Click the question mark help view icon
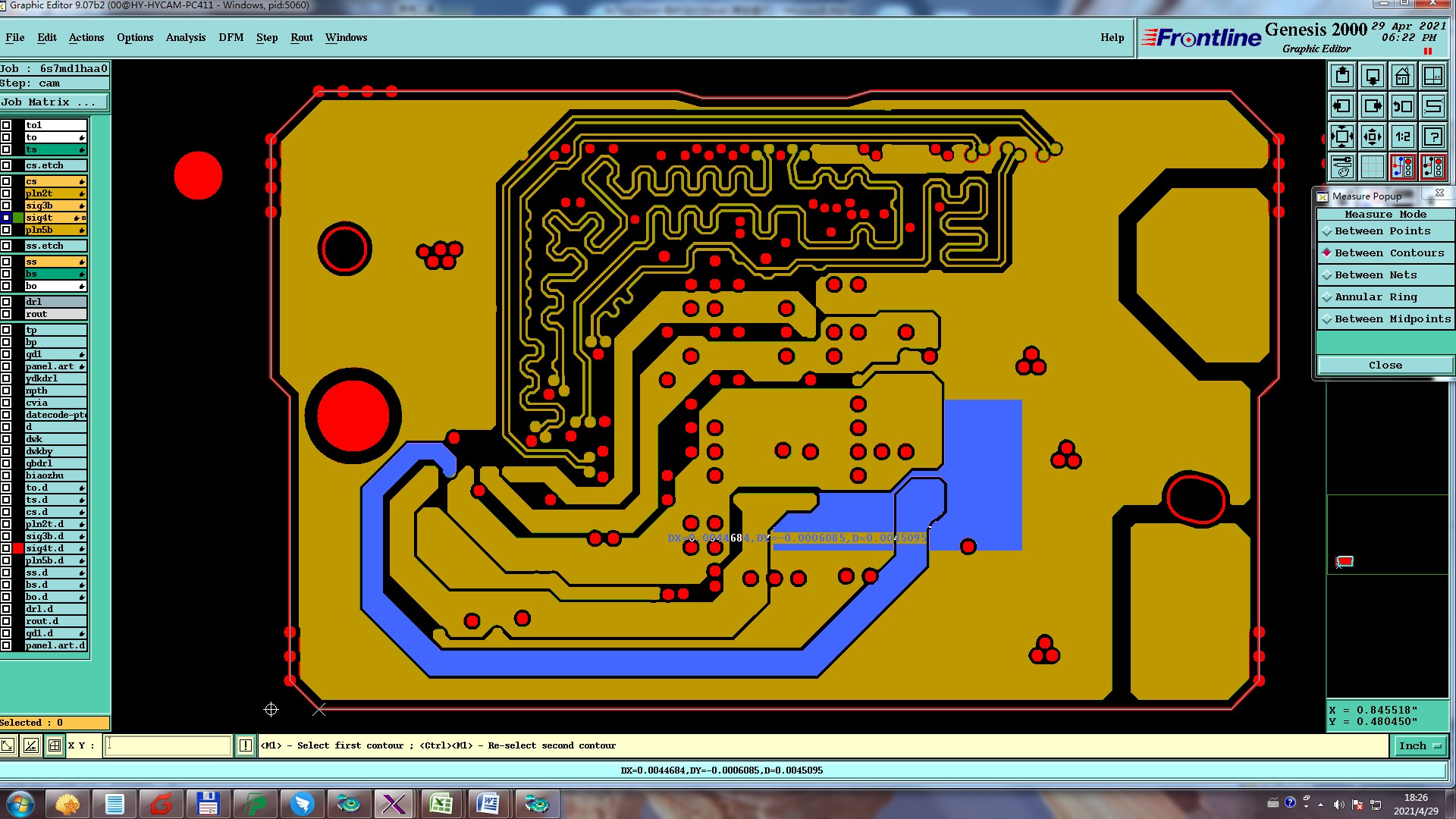The width and height of the screenshot is (1456, 819). pos(1432,136)
